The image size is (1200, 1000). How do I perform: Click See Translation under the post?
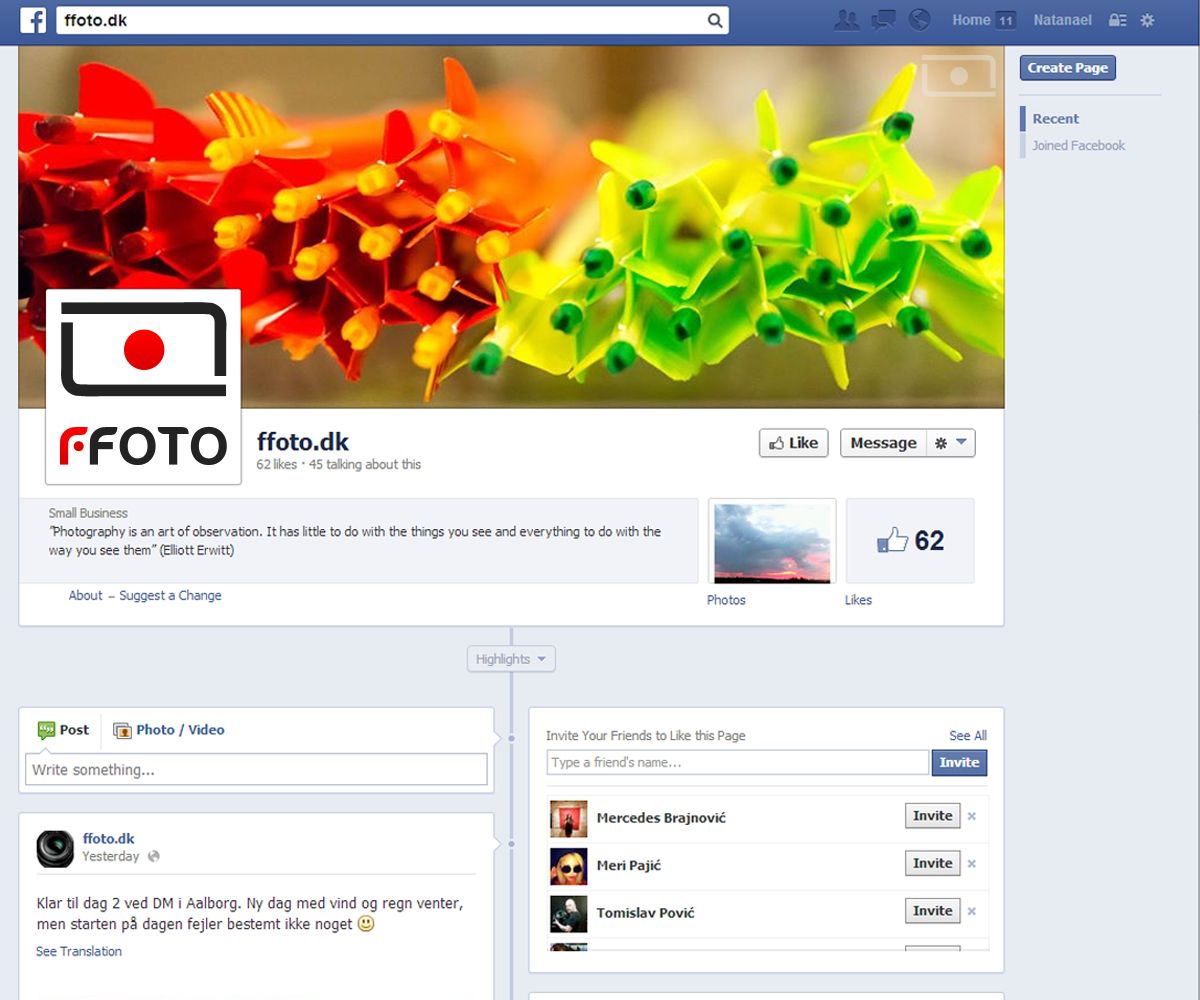pyautogui.click(x=79, y=951)
